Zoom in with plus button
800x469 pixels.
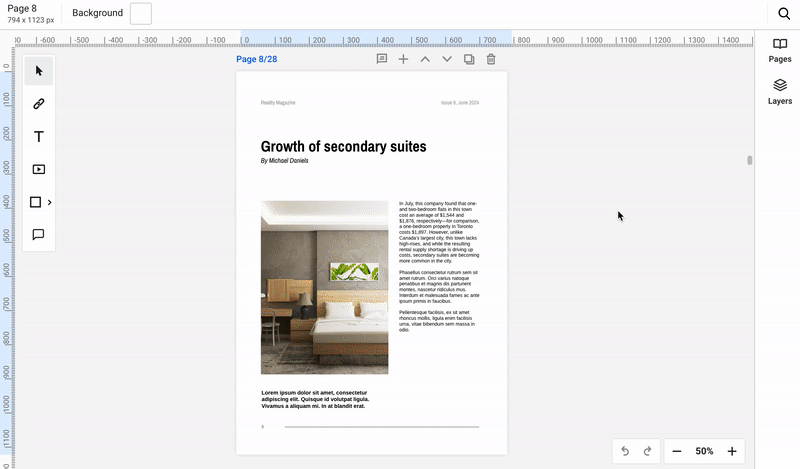pyautogui.click(x=732, y=451)
